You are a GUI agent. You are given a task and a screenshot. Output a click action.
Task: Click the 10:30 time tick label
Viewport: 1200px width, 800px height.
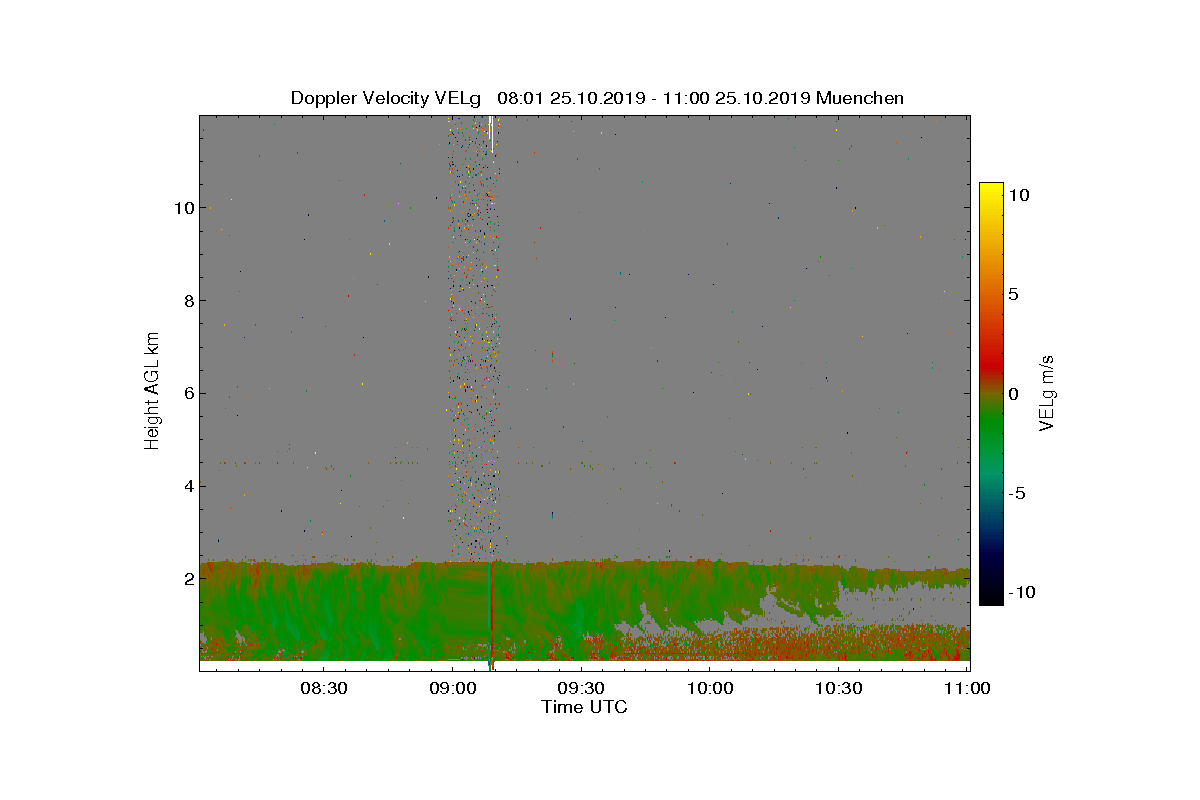(839, 688)
